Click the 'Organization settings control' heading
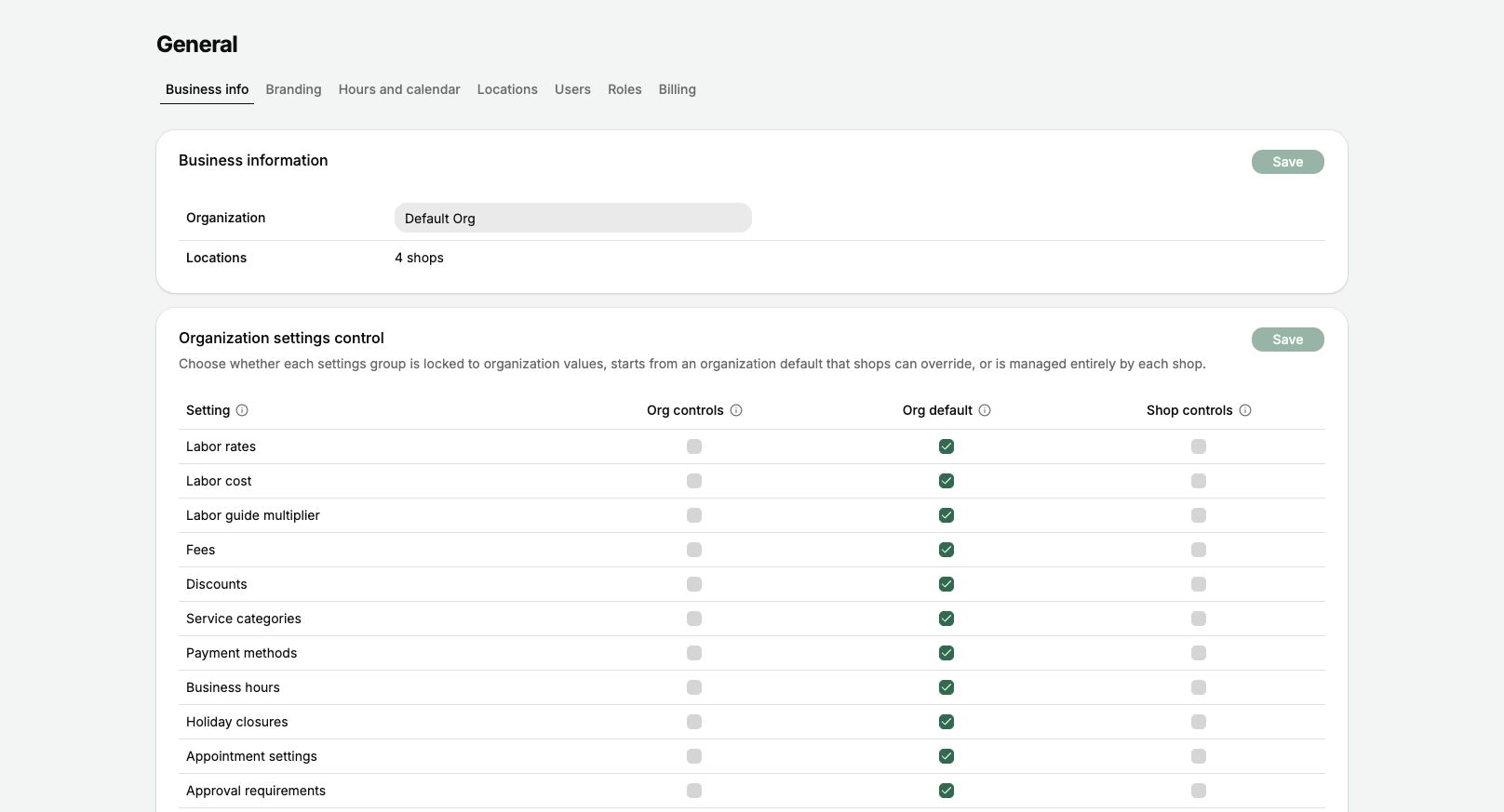This screenshot has height=812, width=1504. coord(281,338)
